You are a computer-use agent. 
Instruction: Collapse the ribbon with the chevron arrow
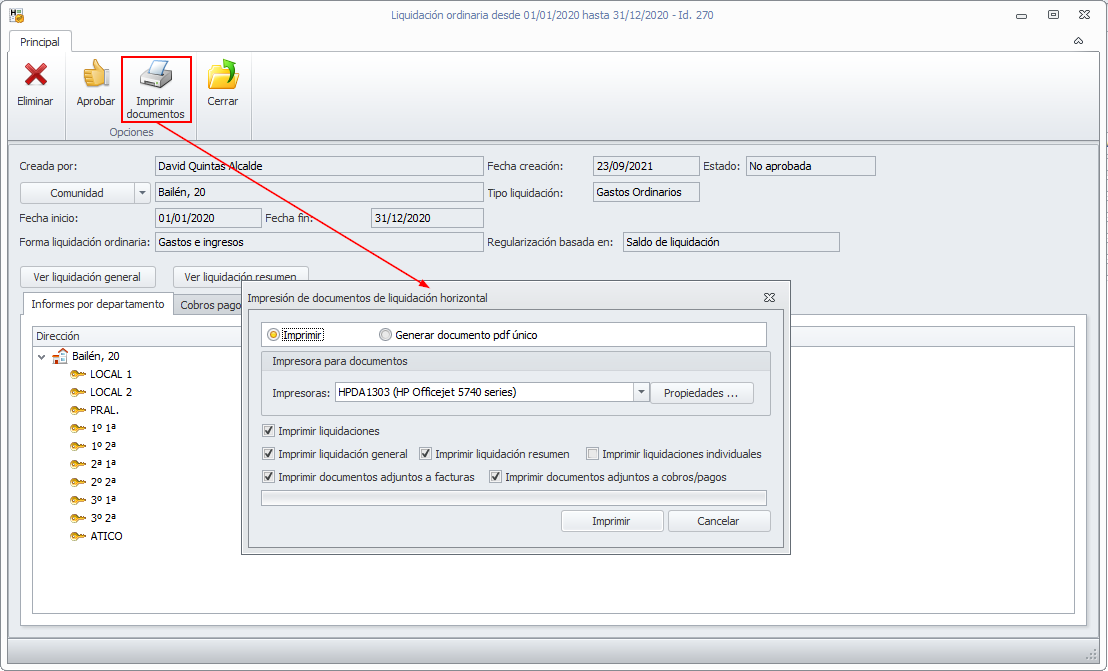[x=1078, y=41]
